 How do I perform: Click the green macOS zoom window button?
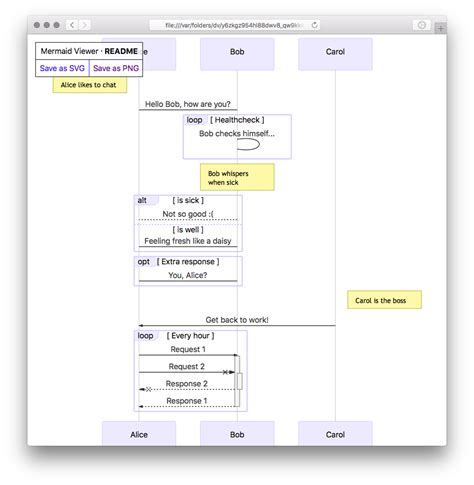tap(57, 25)
